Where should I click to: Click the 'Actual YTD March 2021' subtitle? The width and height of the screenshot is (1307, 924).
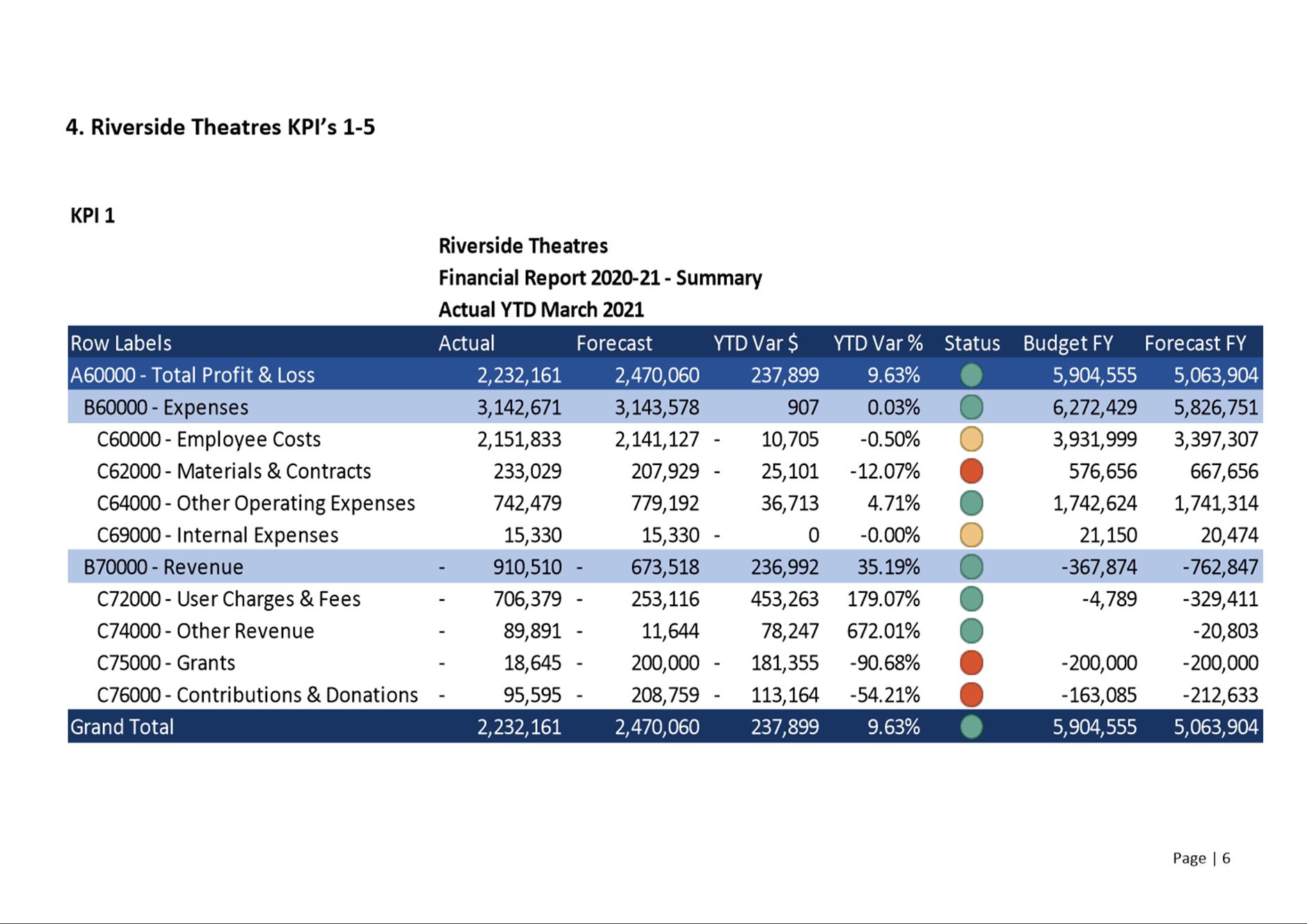(541, 310)
